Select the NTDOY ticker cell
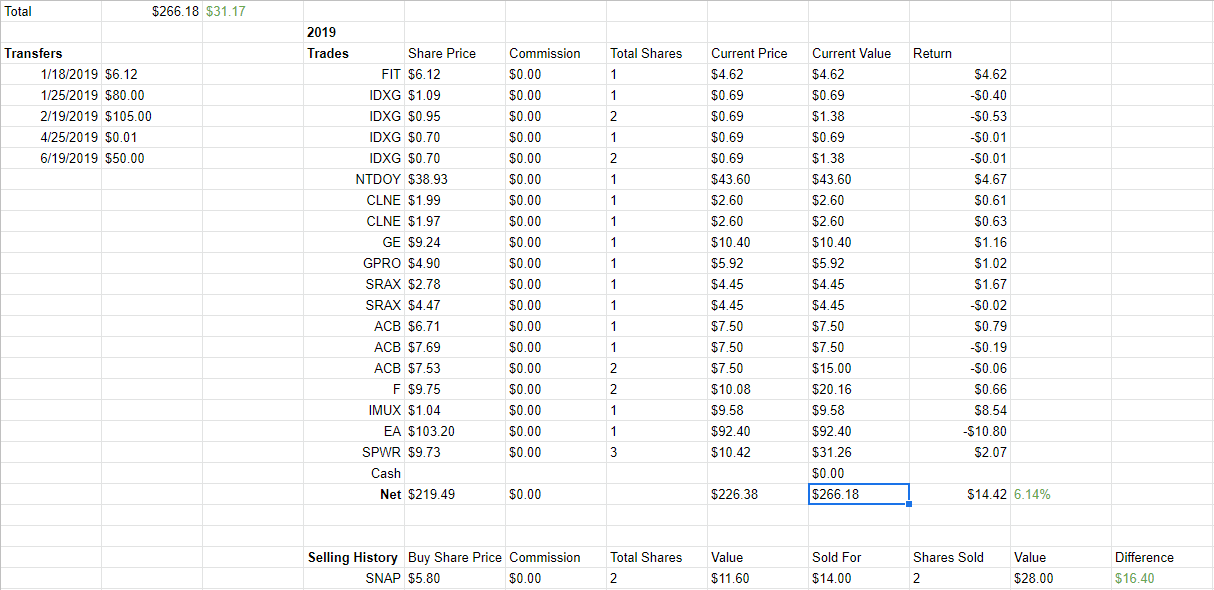 click(378, 179)
